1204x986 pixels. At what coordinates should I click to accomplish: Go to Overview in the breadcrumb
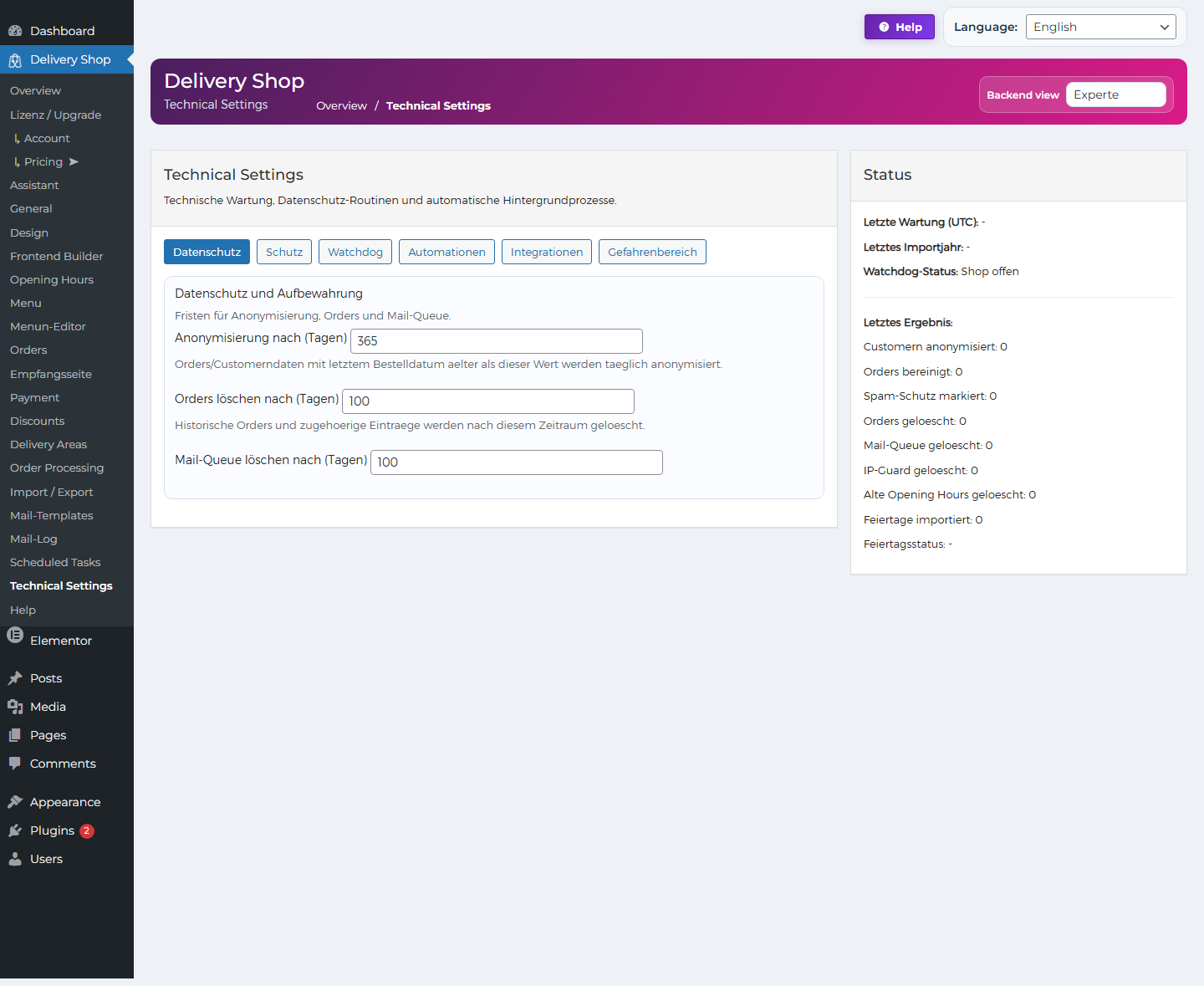click(341, 105)
